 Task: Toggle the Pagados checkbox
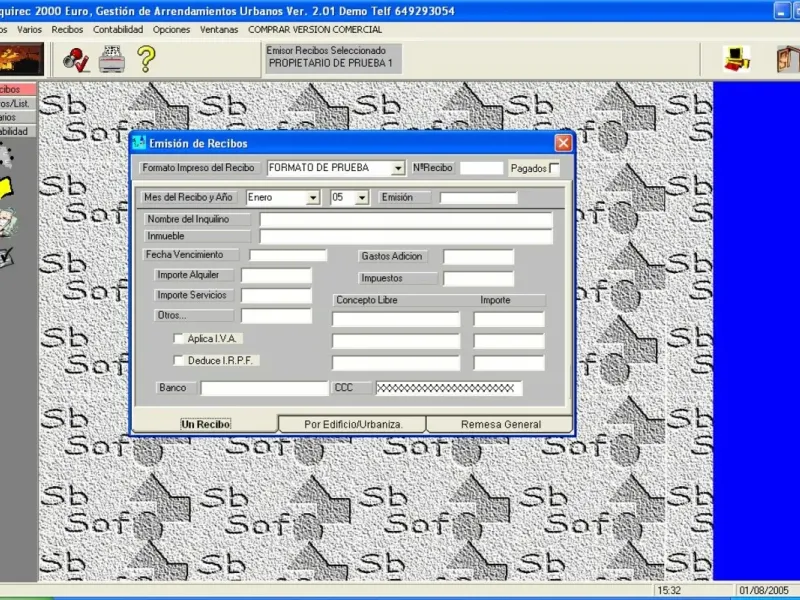[x=554, y=168]
